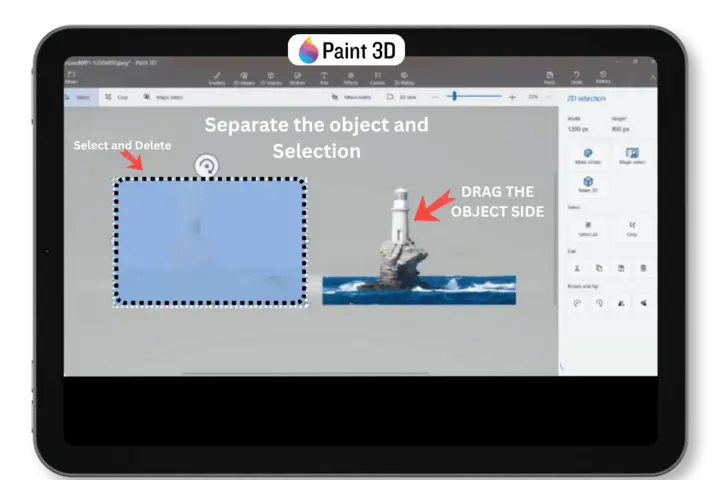Click the Copy icon under Edit
This screenshot has height=480, width=720.
598,268
